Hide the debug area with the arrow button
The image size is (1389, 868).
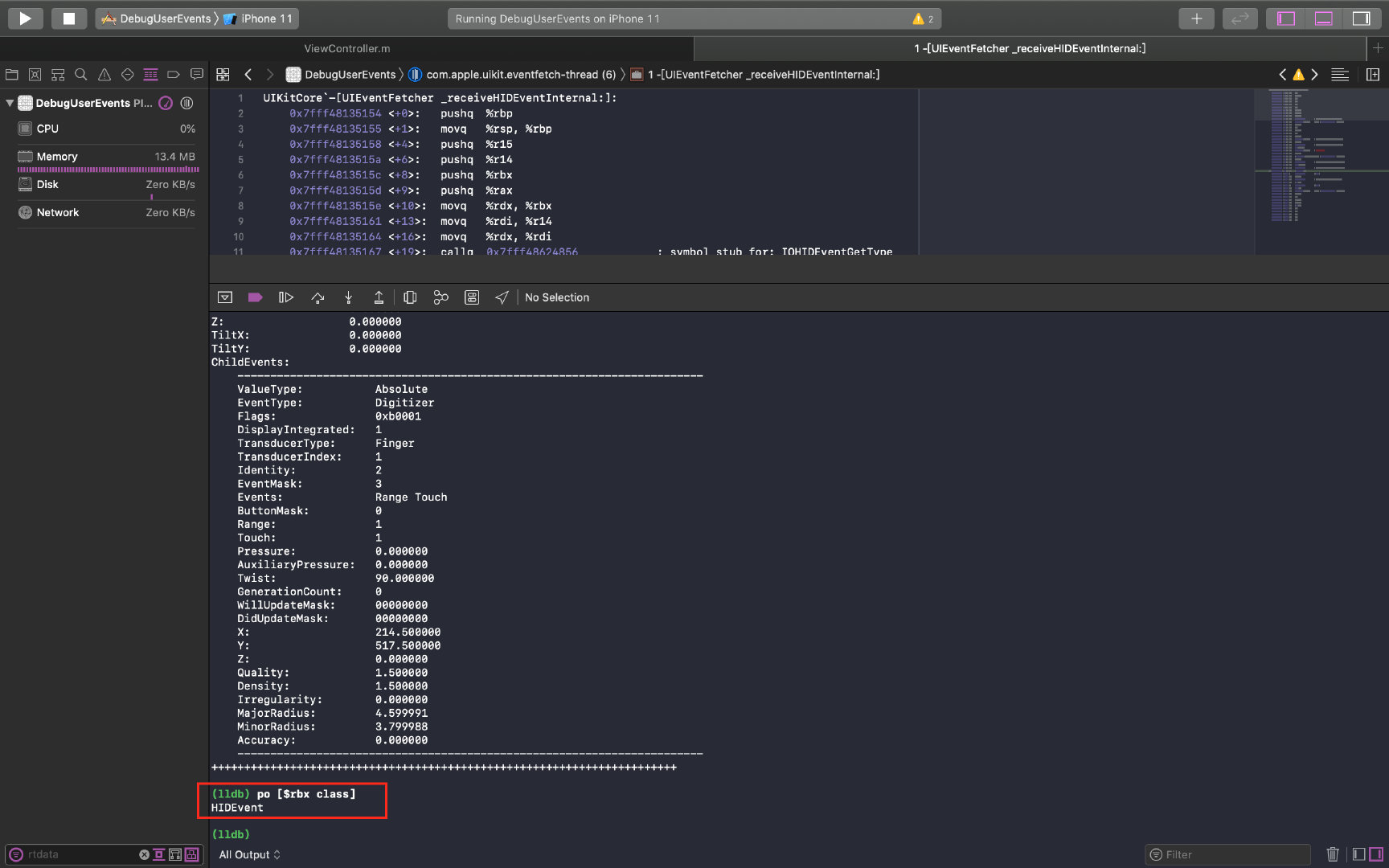tap(225, 297)
